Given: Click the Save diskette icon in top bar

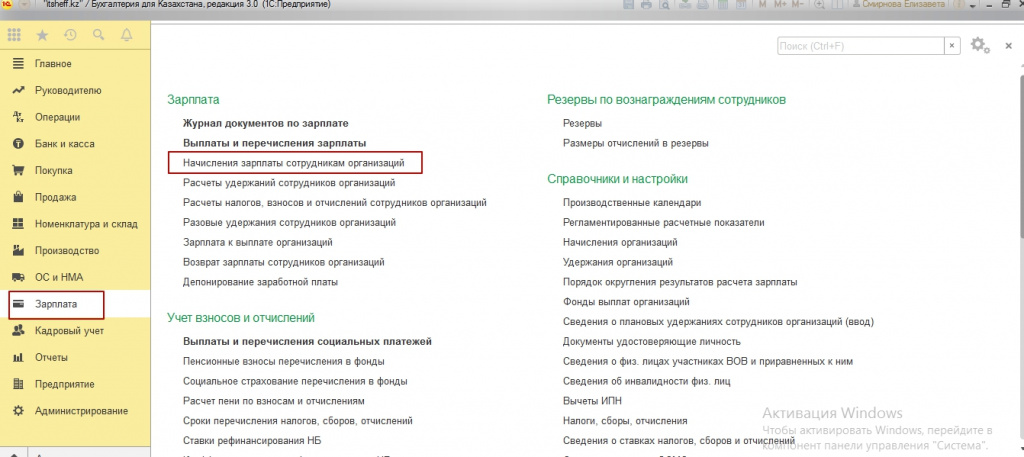Looking at the screenshot, I should coord(628,4).
